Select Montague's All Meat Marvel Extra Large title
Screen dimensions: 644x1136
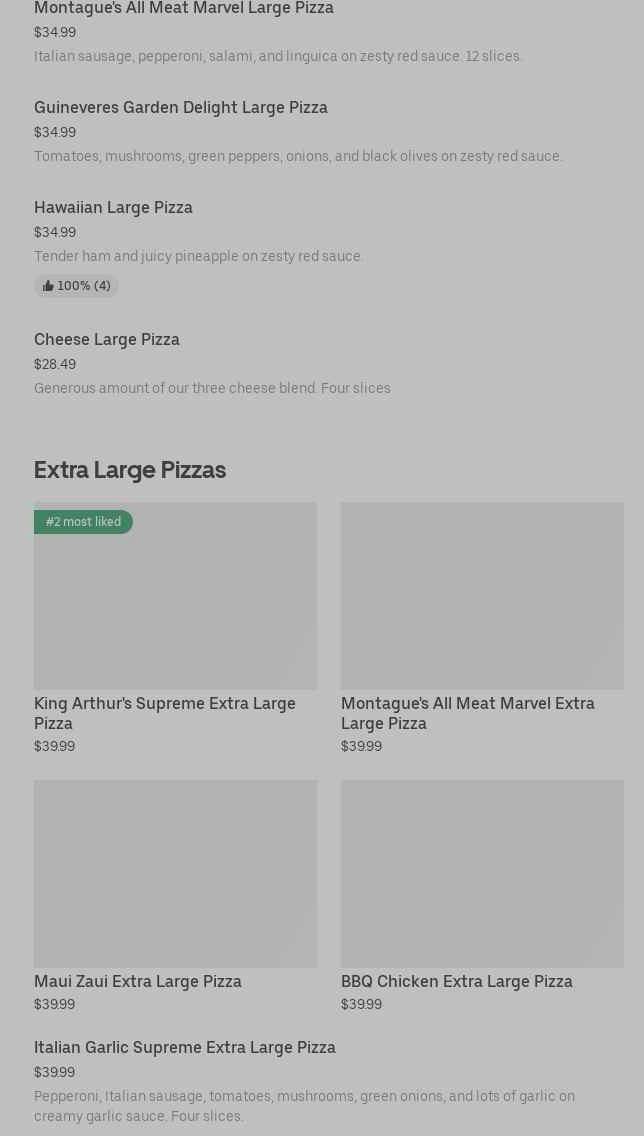(468, 713)
